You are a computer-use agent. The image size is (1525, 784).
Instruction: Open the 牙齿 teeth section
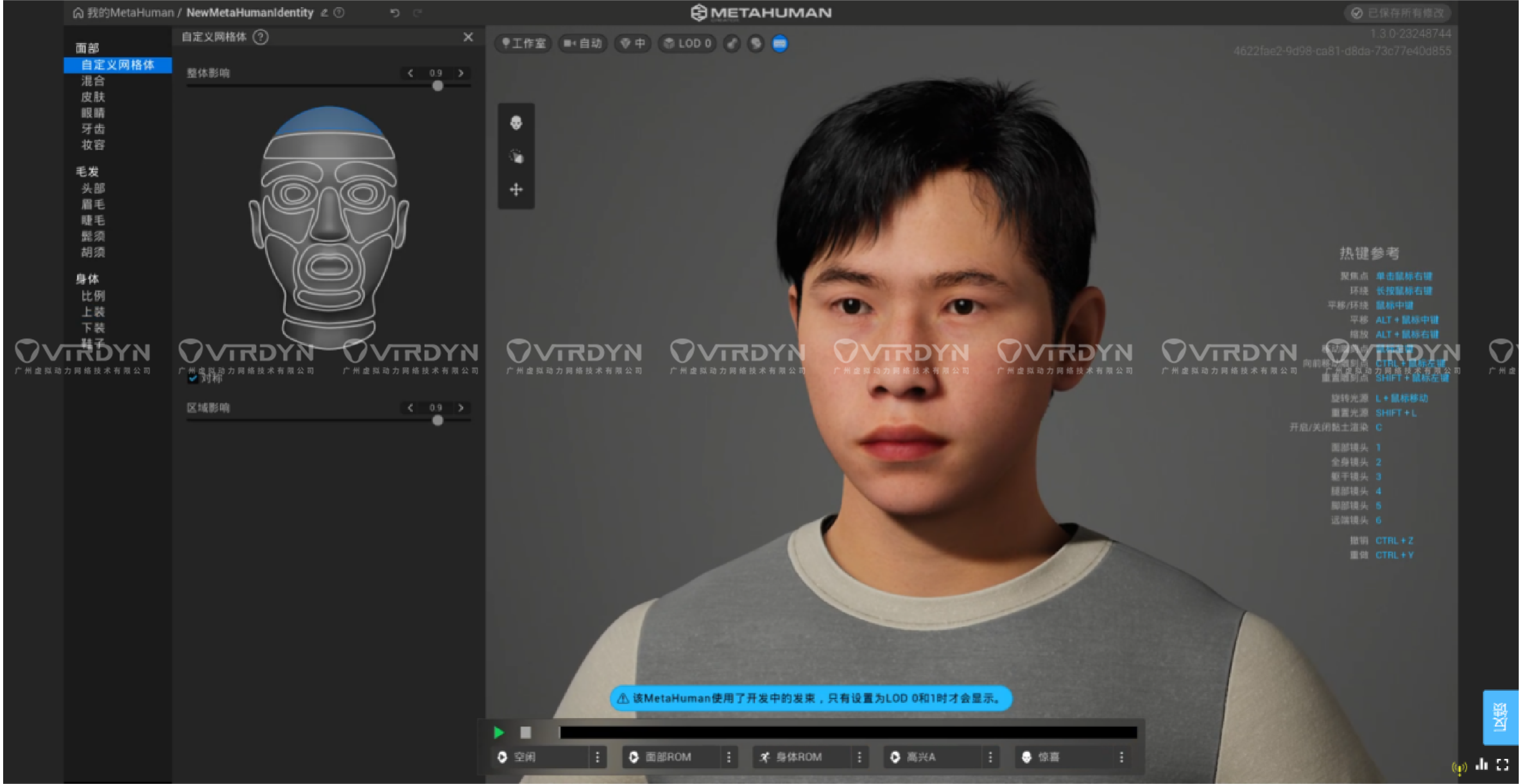(93, 129)
